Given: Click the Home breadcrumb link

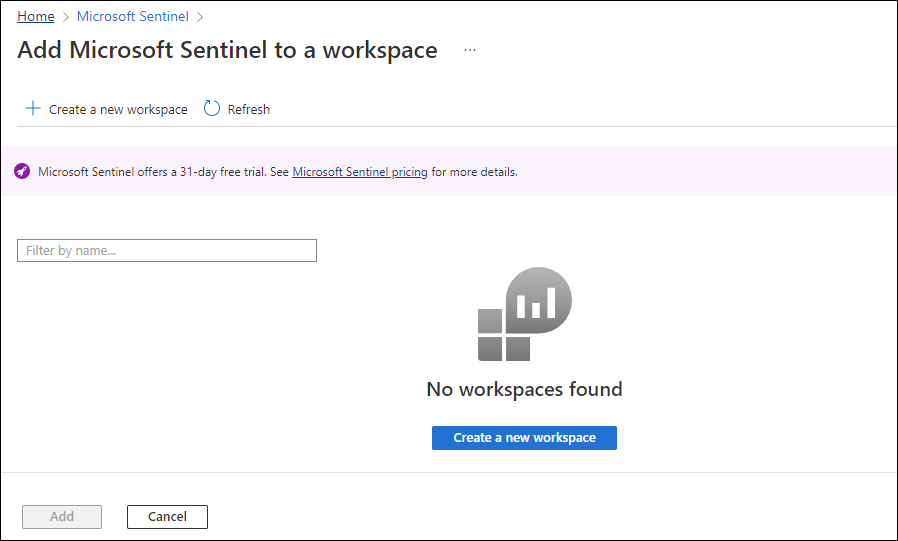Looking at the screenshot, I should tap(36, 16).
